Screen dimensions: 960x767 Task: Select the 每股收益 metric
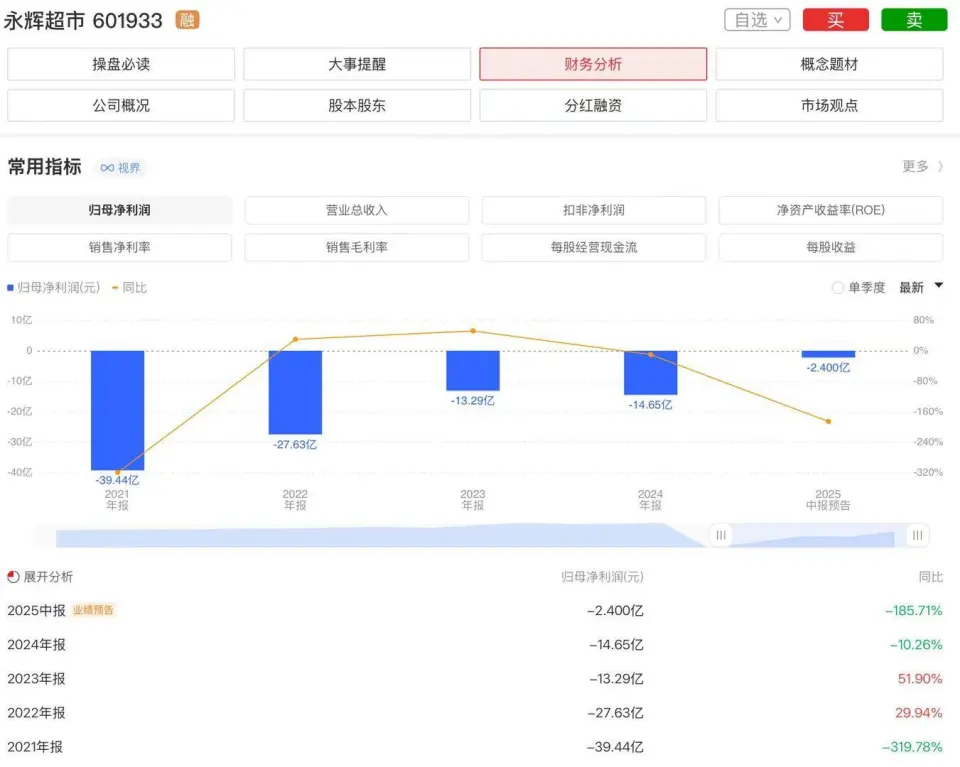(x=829, y=247)
